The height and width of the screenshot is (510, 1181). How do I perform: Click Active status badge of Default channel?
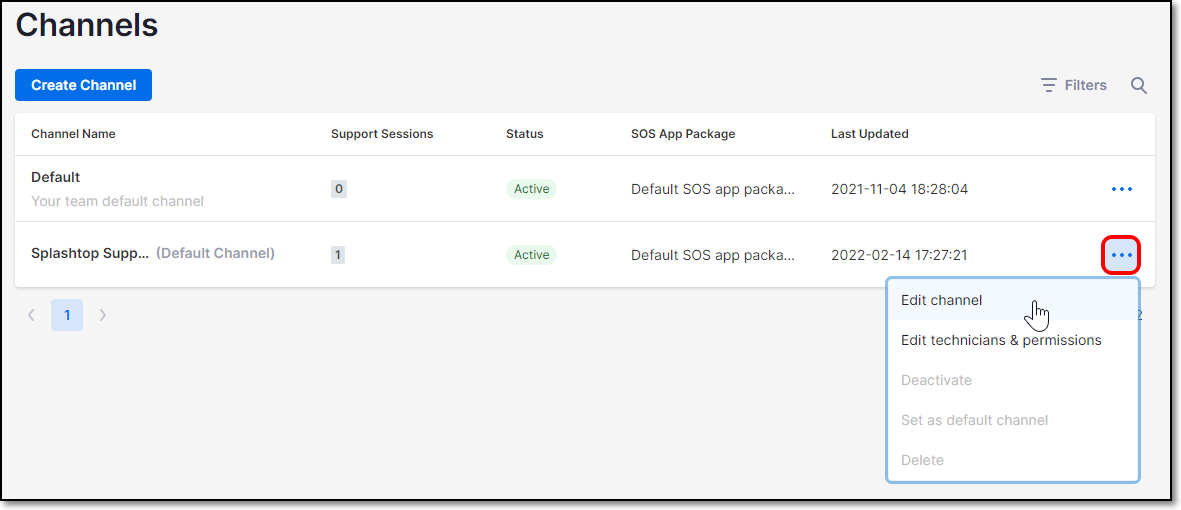tap(531, 189)
